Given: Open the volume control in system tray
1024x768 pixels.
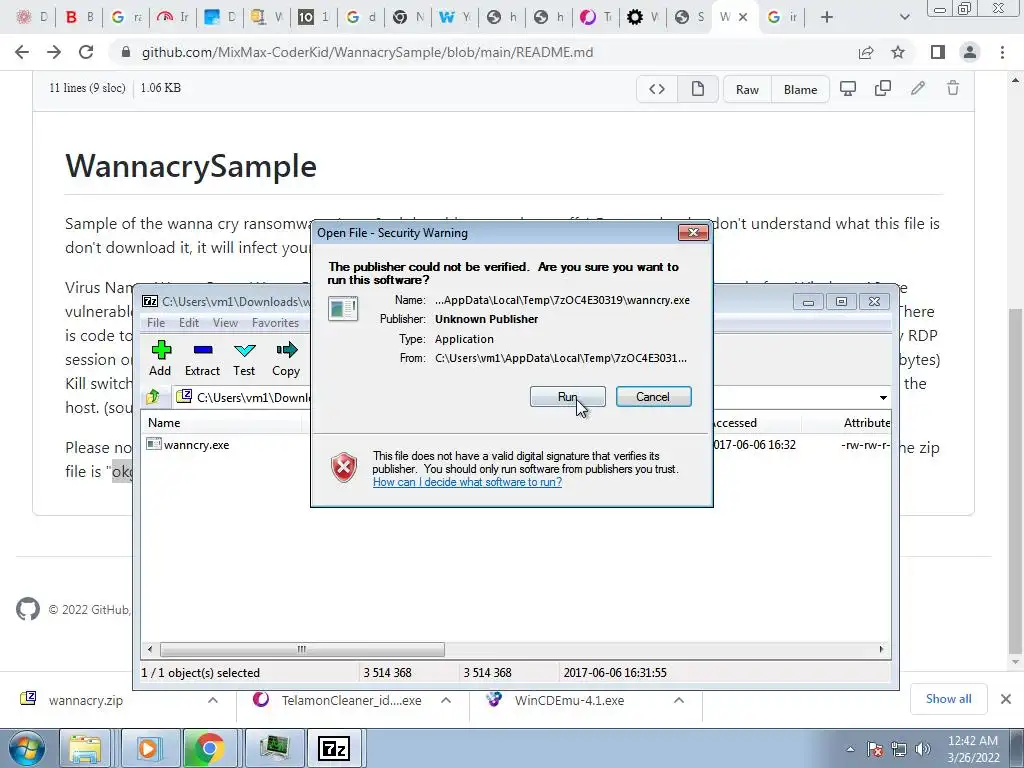Looking at the screenshot, I should tap(922, 749).
